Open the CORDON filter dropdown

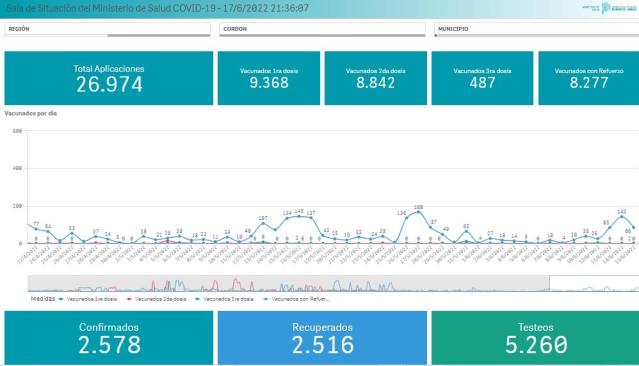tap(322, 29)
